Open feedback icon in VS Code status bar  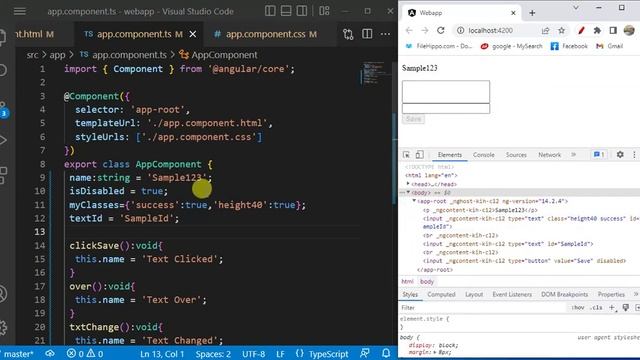click(x=365, y=353)
